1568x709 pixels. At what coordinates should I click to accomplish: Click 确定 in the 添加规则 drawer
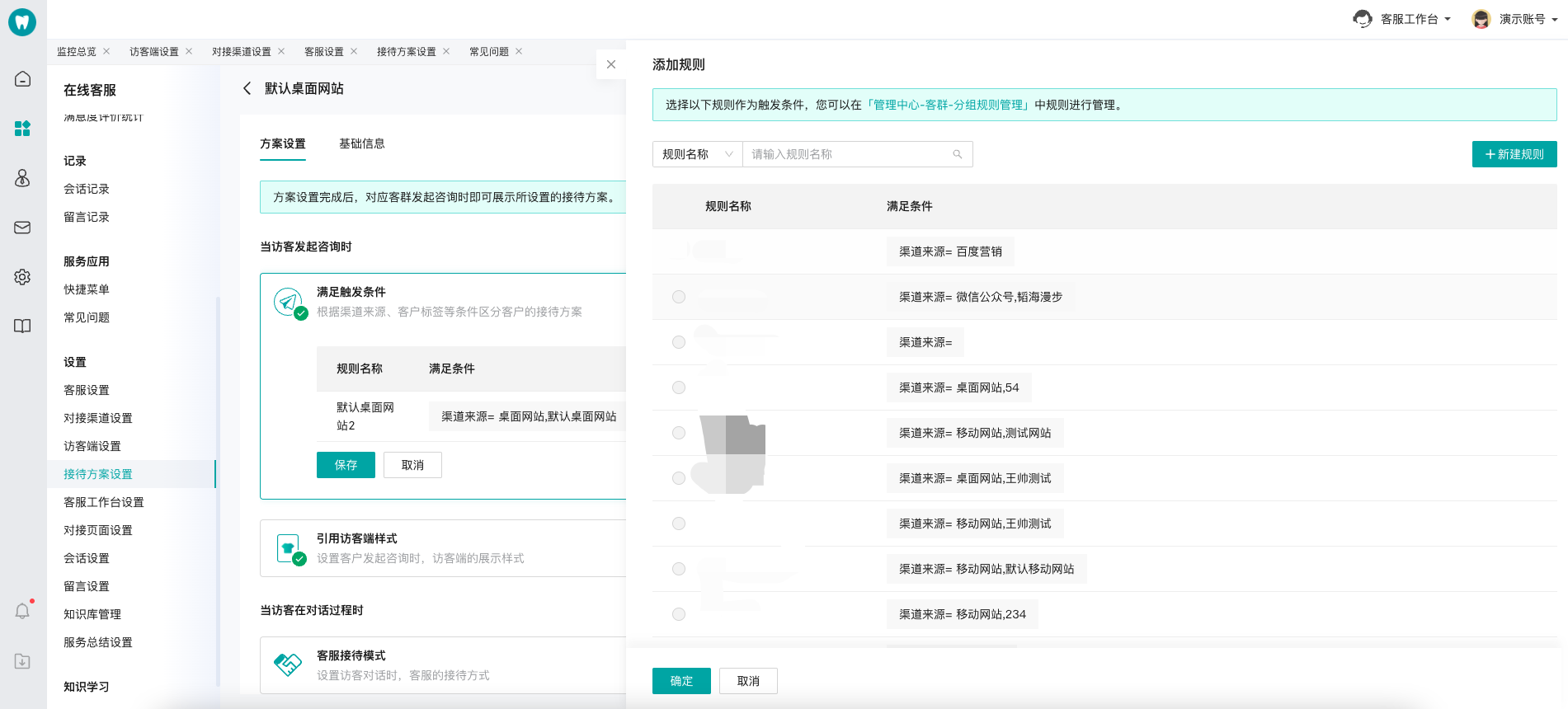click(x=681, y=681)
